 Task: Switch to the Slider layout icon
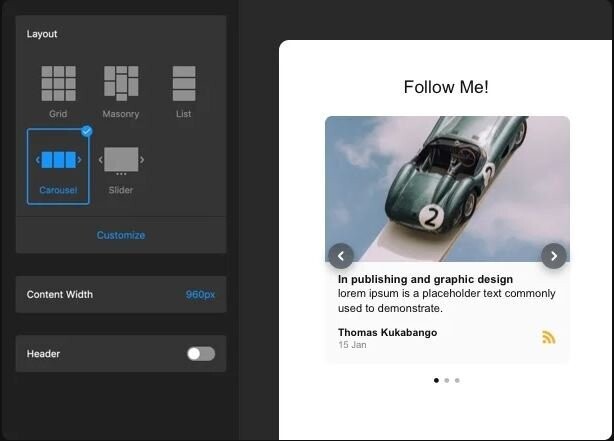[121, 160]
